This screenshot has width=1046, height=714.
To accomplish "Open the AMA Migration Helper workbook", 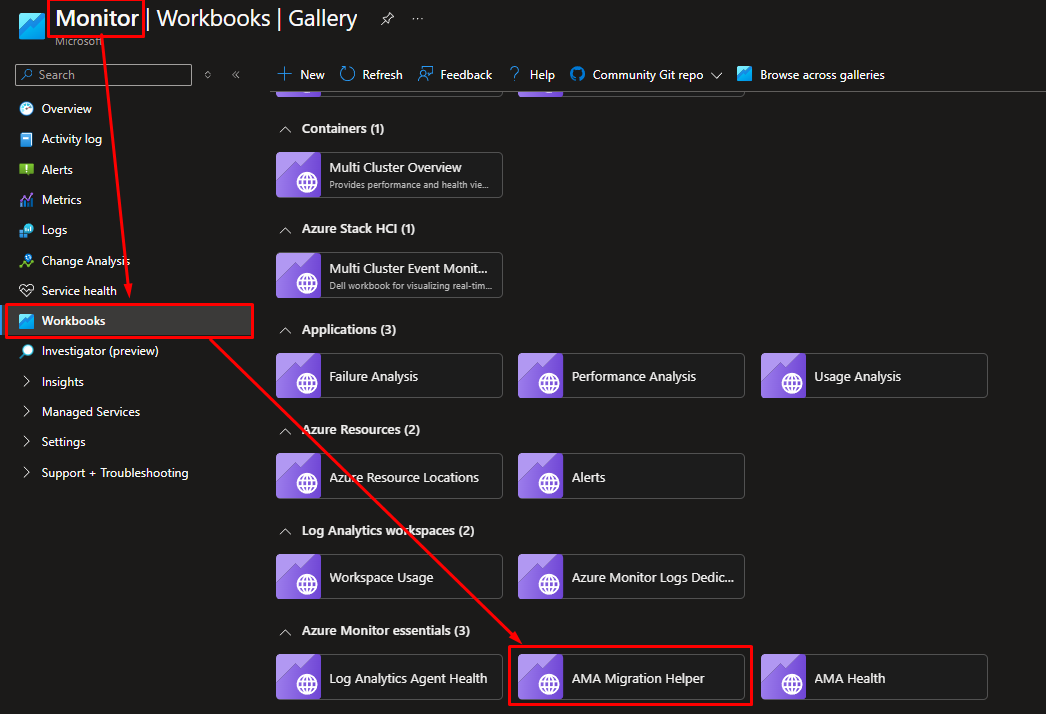I will (630, 677).
